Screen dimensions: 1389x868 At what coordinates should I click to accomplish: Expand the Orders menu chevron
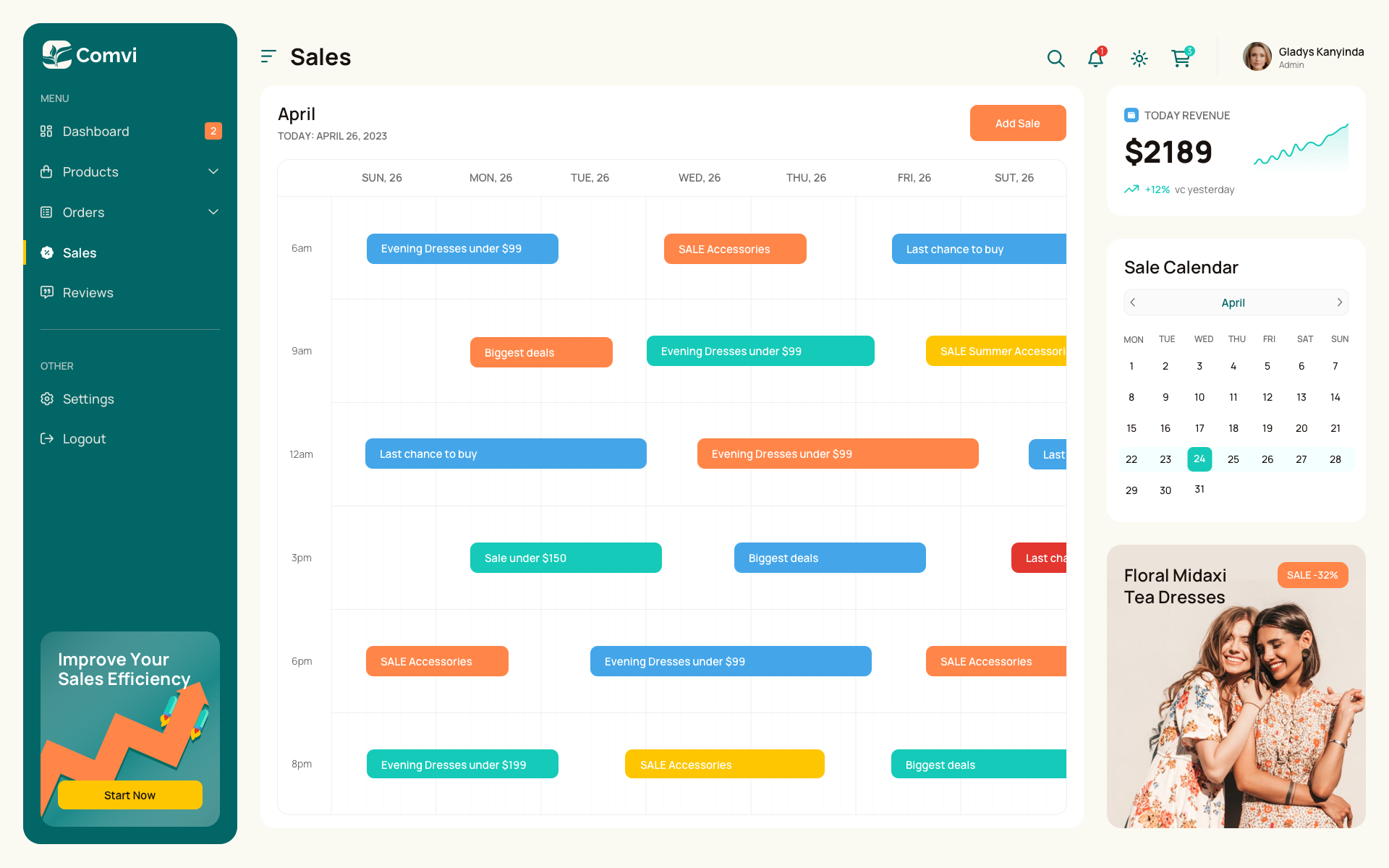tap(213, 212)
